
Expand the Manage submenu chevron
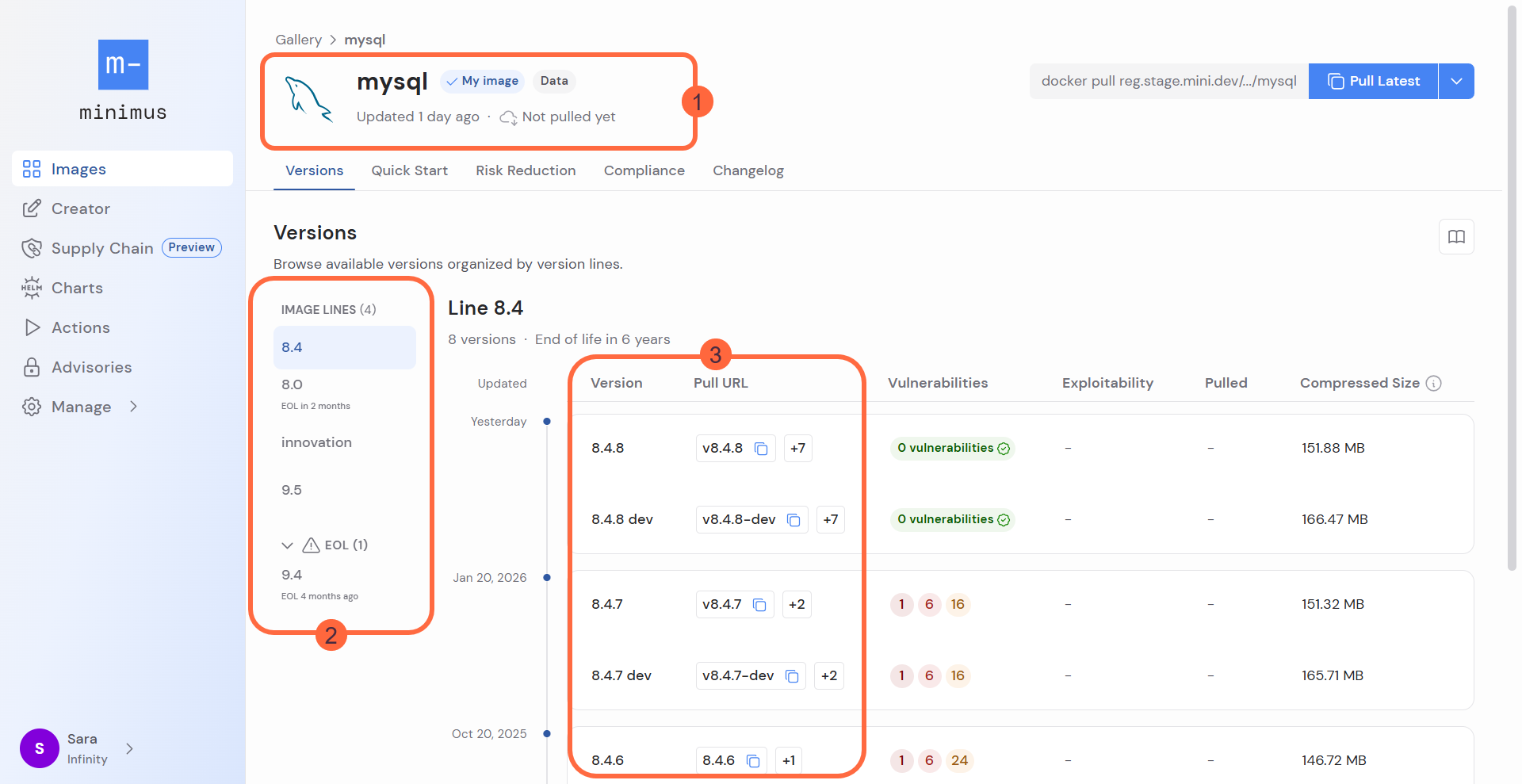(x=133, y=407)
